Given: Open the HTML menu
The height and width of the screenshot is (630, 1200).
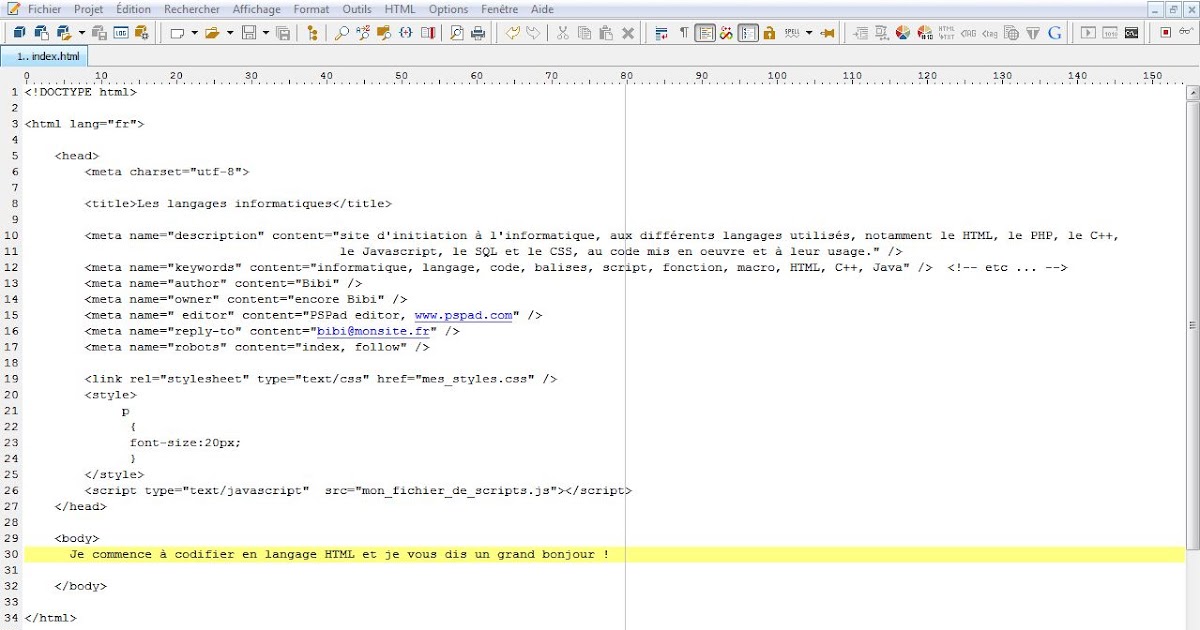Looking at the screenshot, I should tap(400, 9).
